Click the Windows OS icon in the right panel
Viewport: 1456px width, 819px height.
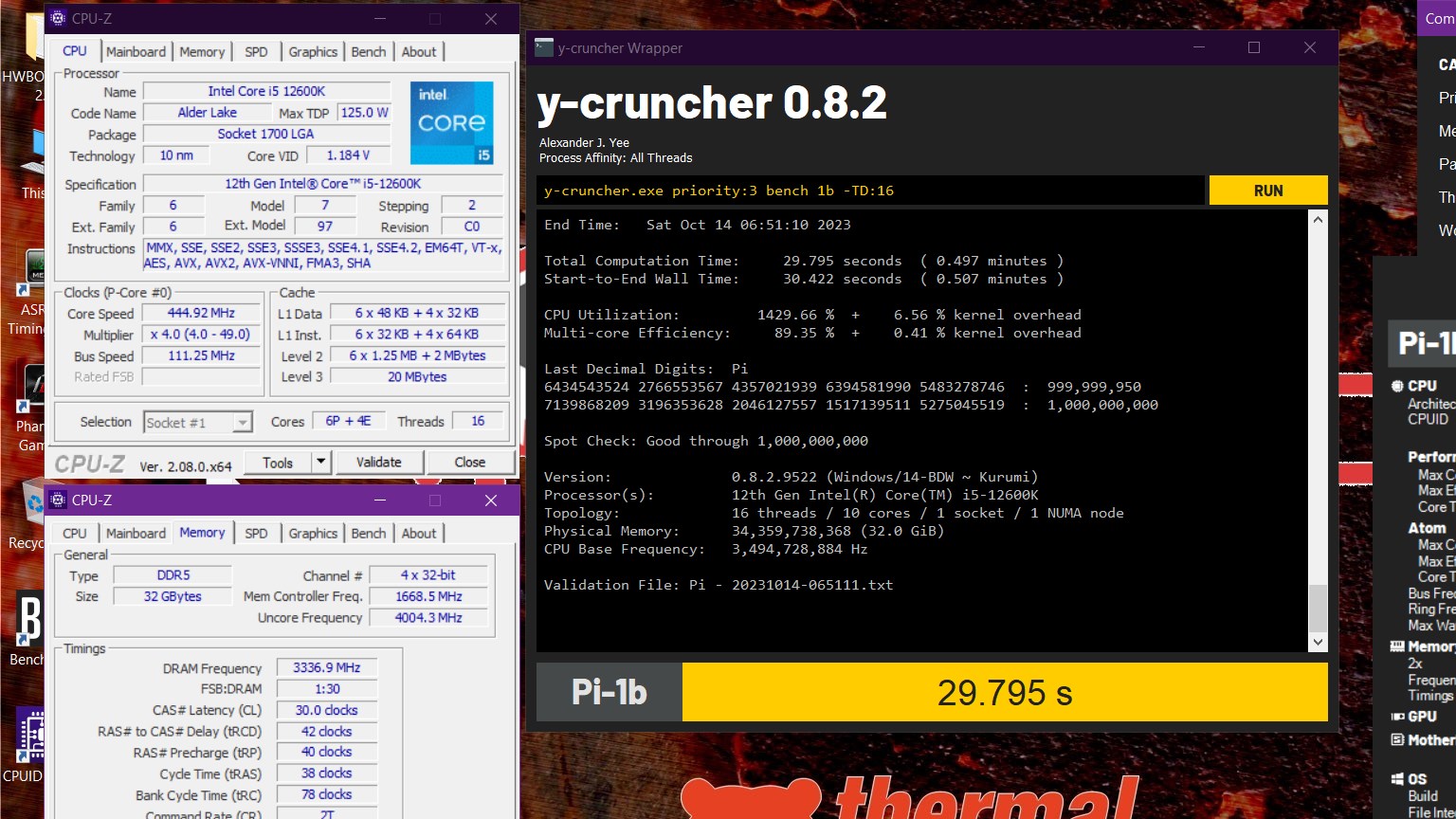click(1397, 779)
